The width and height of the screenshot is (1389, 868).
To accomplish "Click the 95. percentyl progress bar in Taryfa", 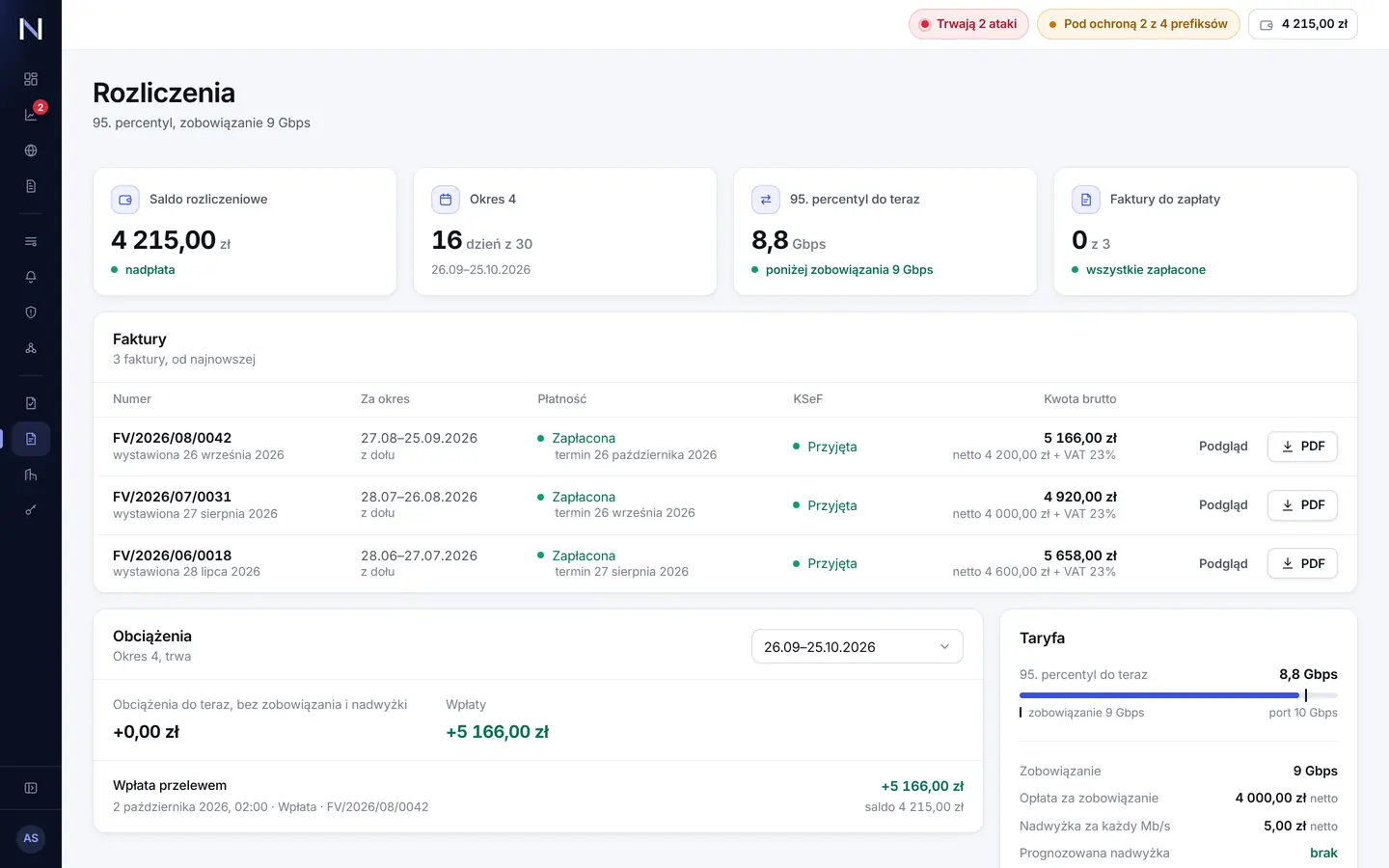I will coord(1179,695).
